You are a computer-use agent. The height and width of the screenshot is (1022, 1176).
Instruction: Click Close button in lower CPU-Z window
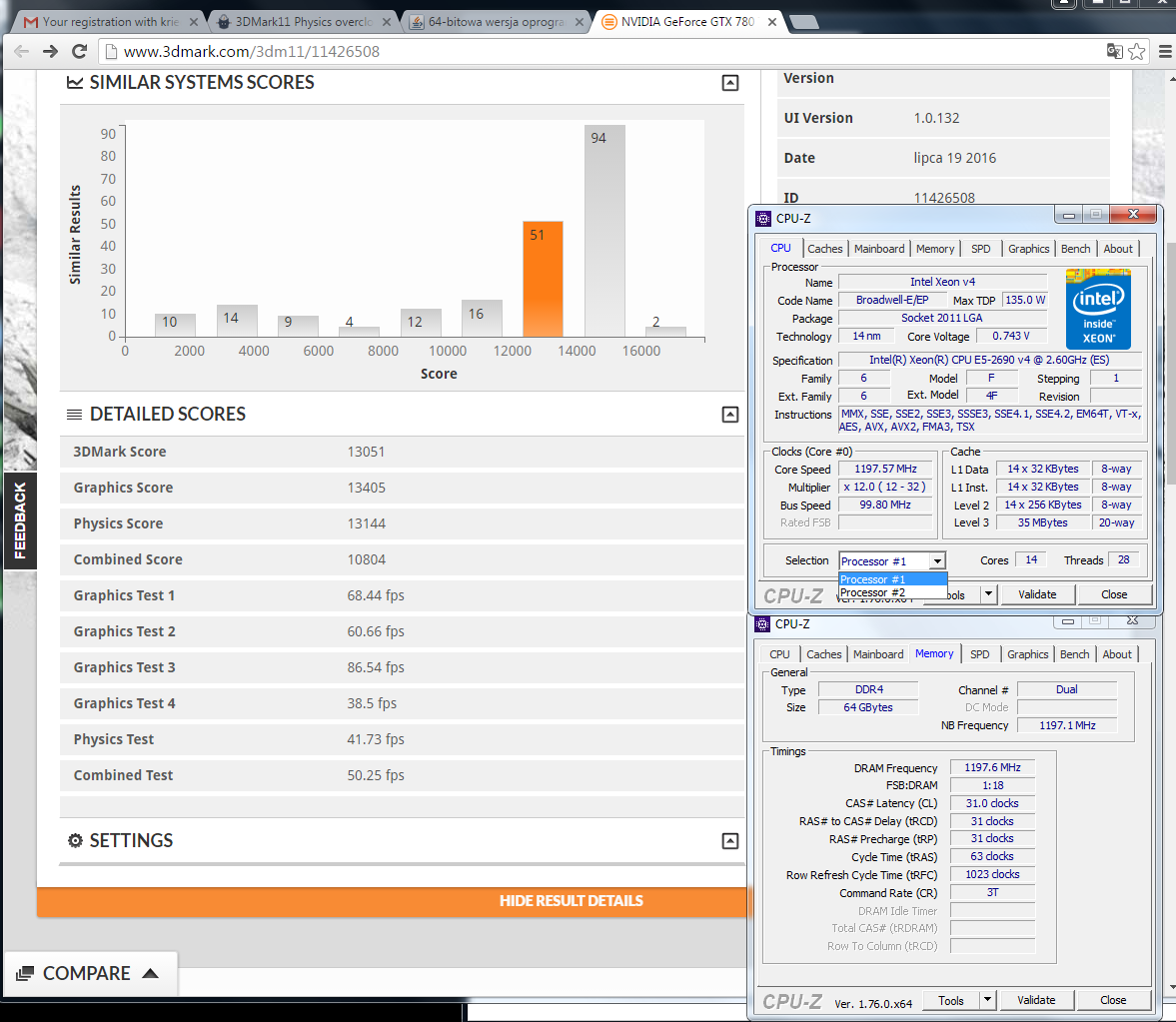[1113, 1000]
